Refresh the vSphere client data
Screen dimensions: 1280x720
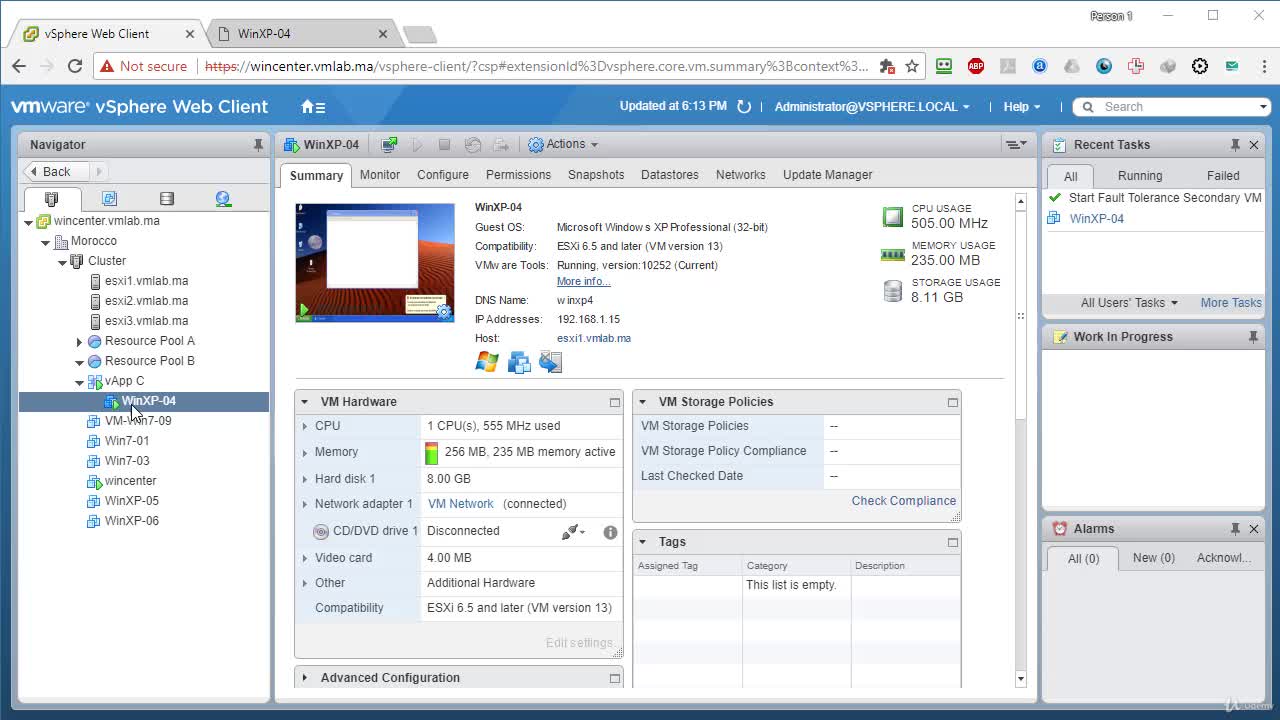[x=743, y=107]
